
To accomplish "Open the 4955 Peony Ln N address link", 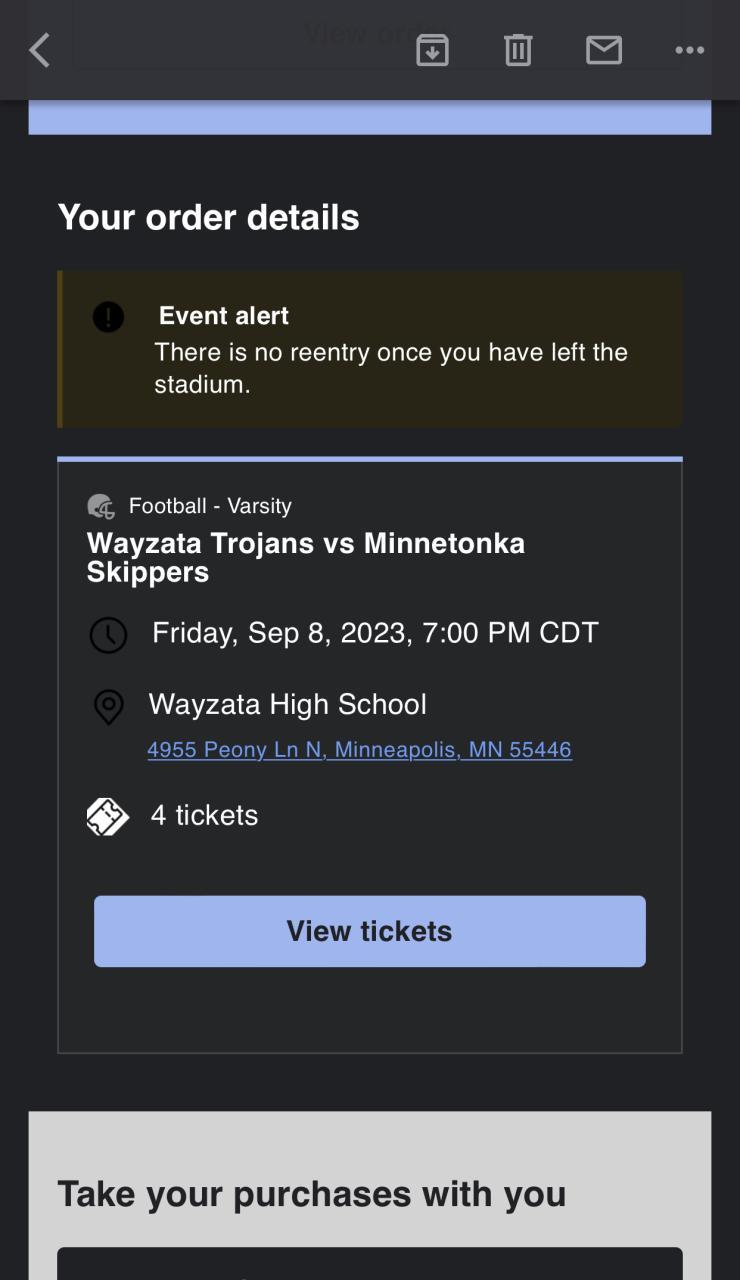I will (x=359, y=750).
